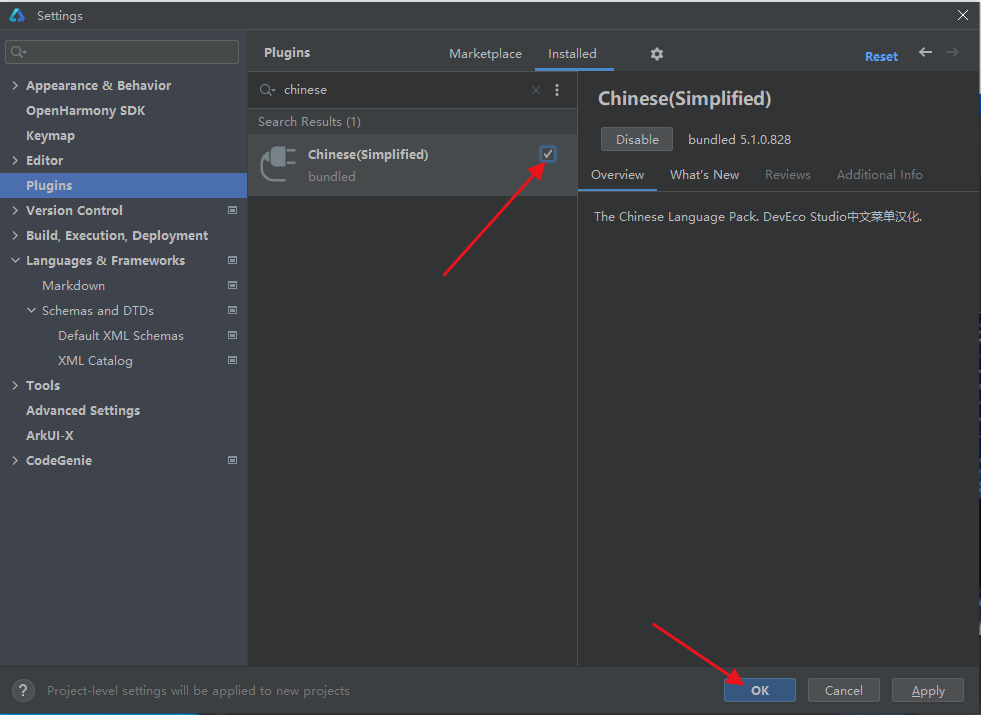Select Keymap in settings tree
Image resolution: width=981 pixels, height=715 pixels.
point(50,136)
